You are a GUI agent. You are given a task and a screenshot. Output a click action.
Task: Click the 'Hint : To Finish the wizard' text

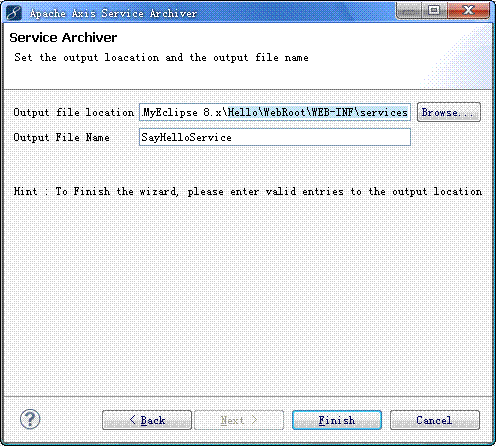pyautogui.click(x=248, y=192)
